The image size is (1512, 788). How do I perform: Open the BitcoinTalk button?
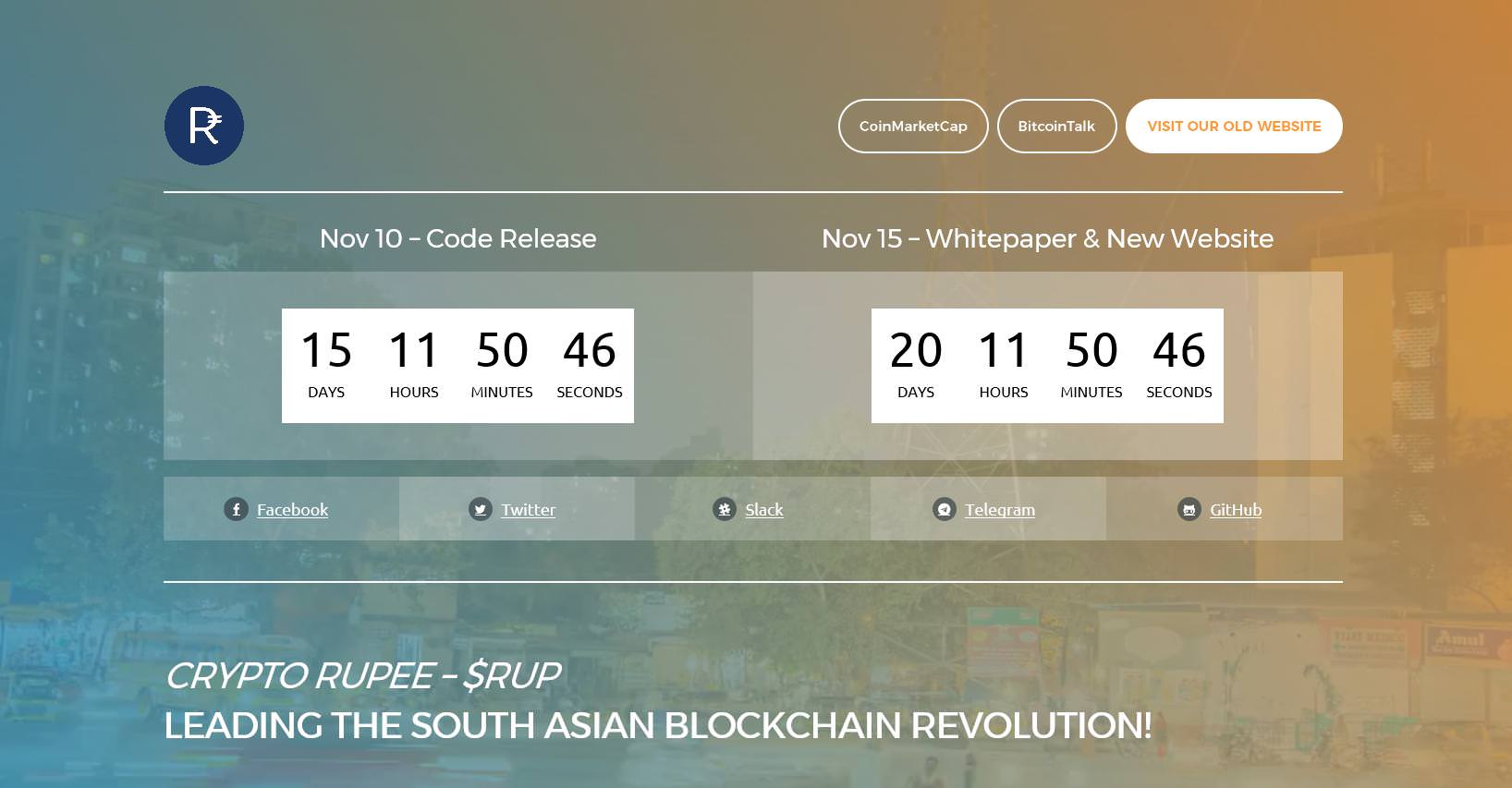click(x=1056, y=126)
